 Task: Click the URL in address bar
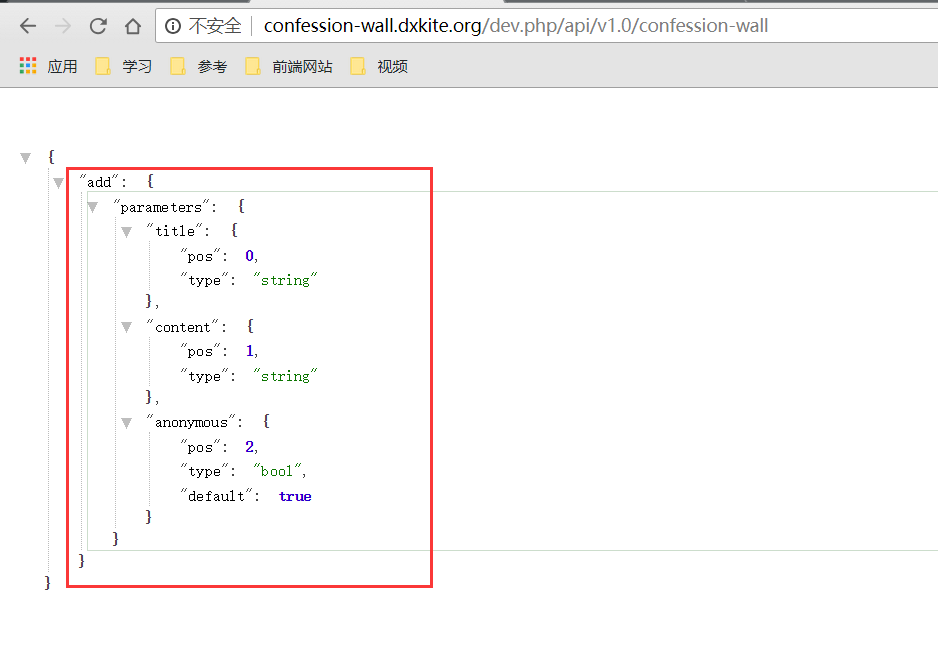[515, 26]
